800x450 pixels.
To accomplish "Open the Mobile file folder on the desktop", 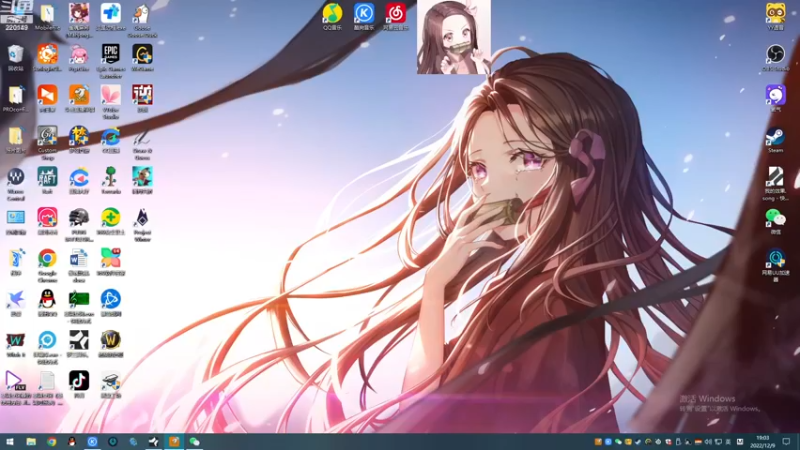I will point(47,14).
